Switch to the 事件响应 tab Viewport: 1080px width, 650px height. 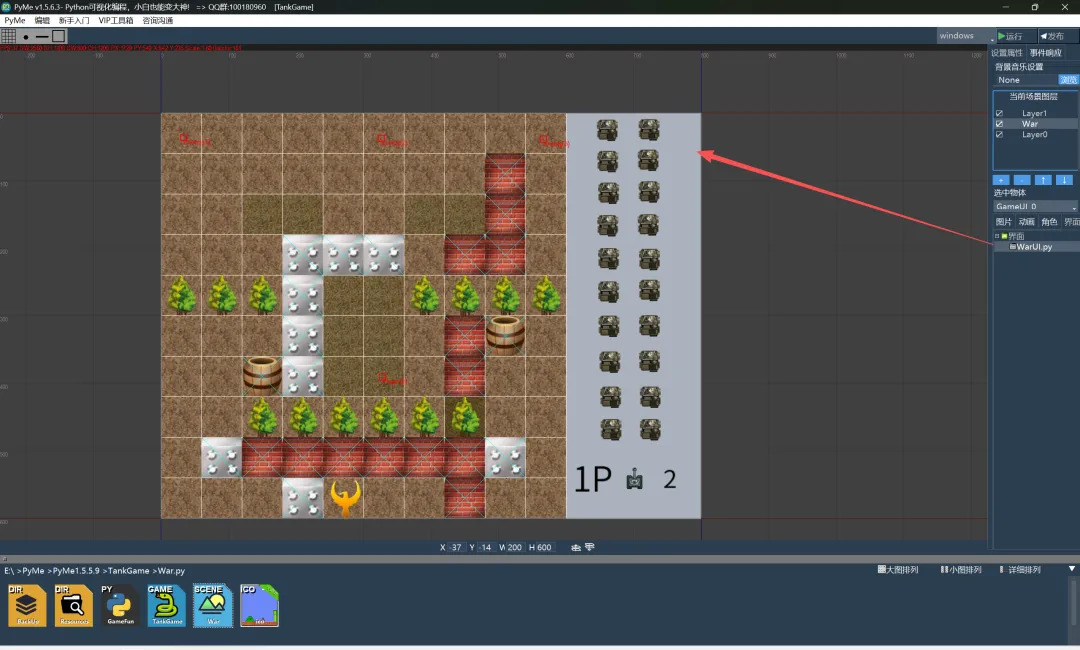click(1046, 53)
